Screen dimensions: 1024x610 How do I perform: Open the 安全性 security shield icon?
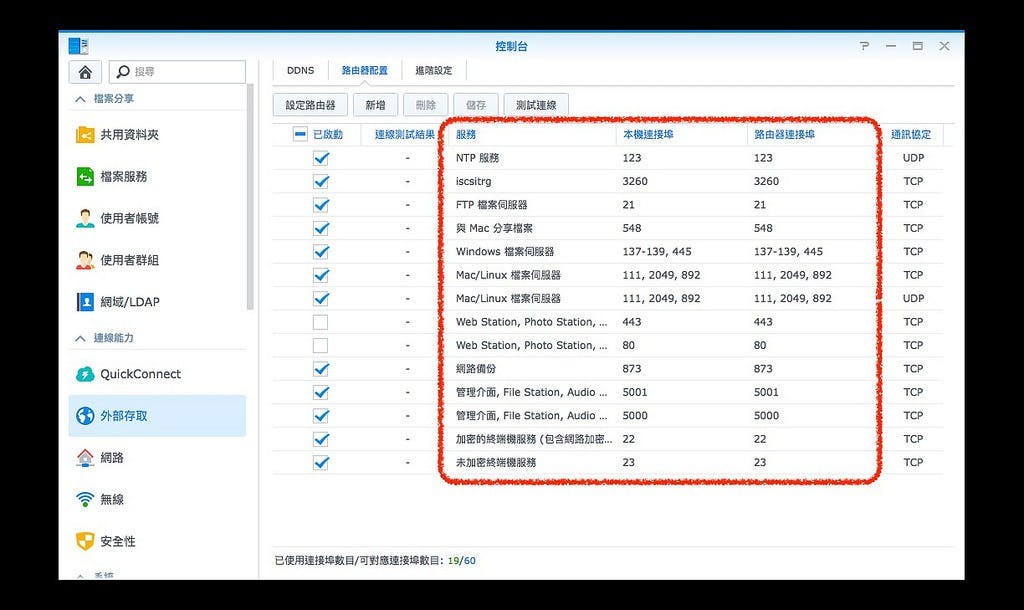(85, 541)
